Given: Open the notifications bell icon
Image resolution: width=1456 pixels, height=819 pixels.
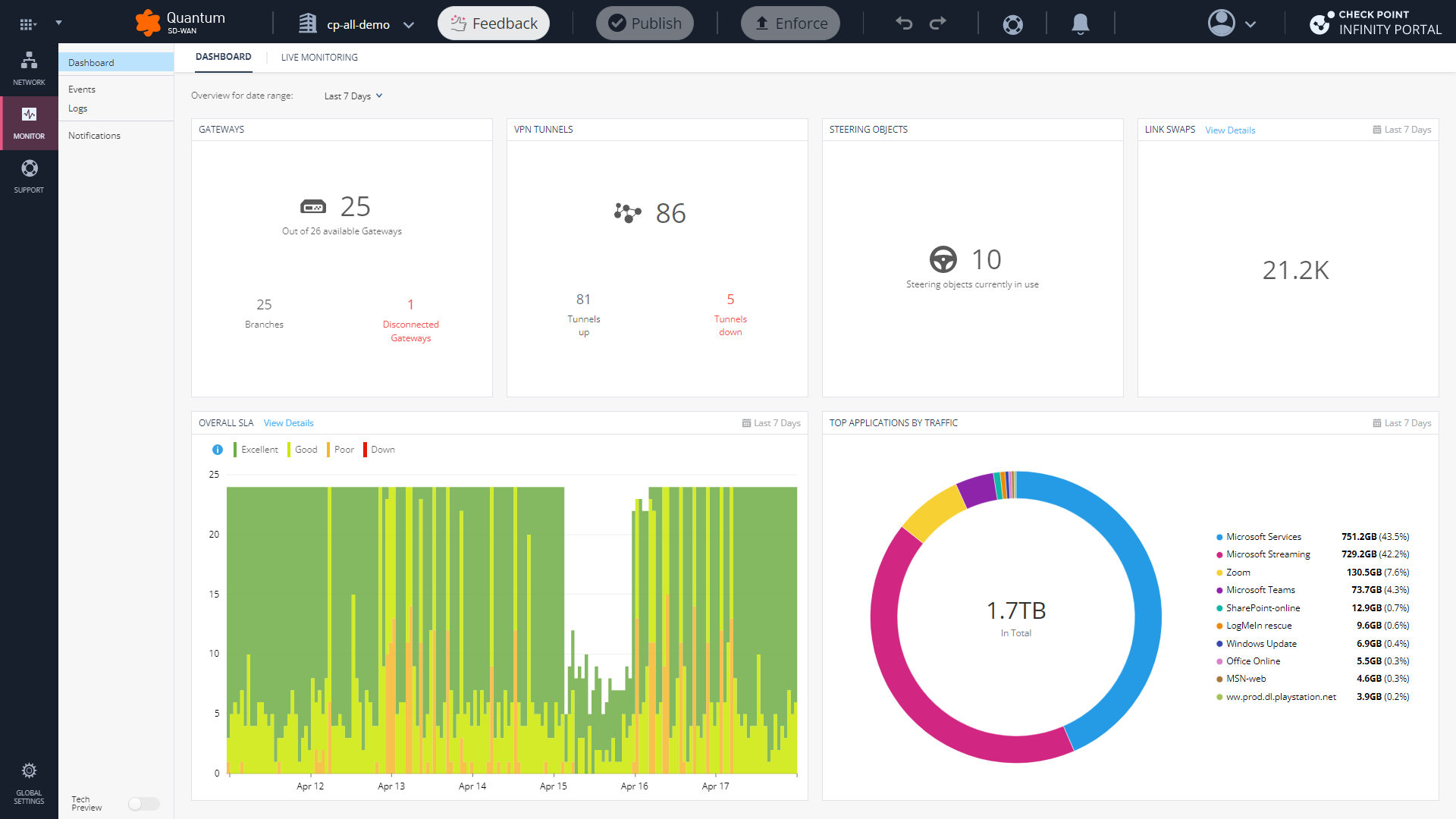Looking at the screenshot, I should [x=1081, y=24].
